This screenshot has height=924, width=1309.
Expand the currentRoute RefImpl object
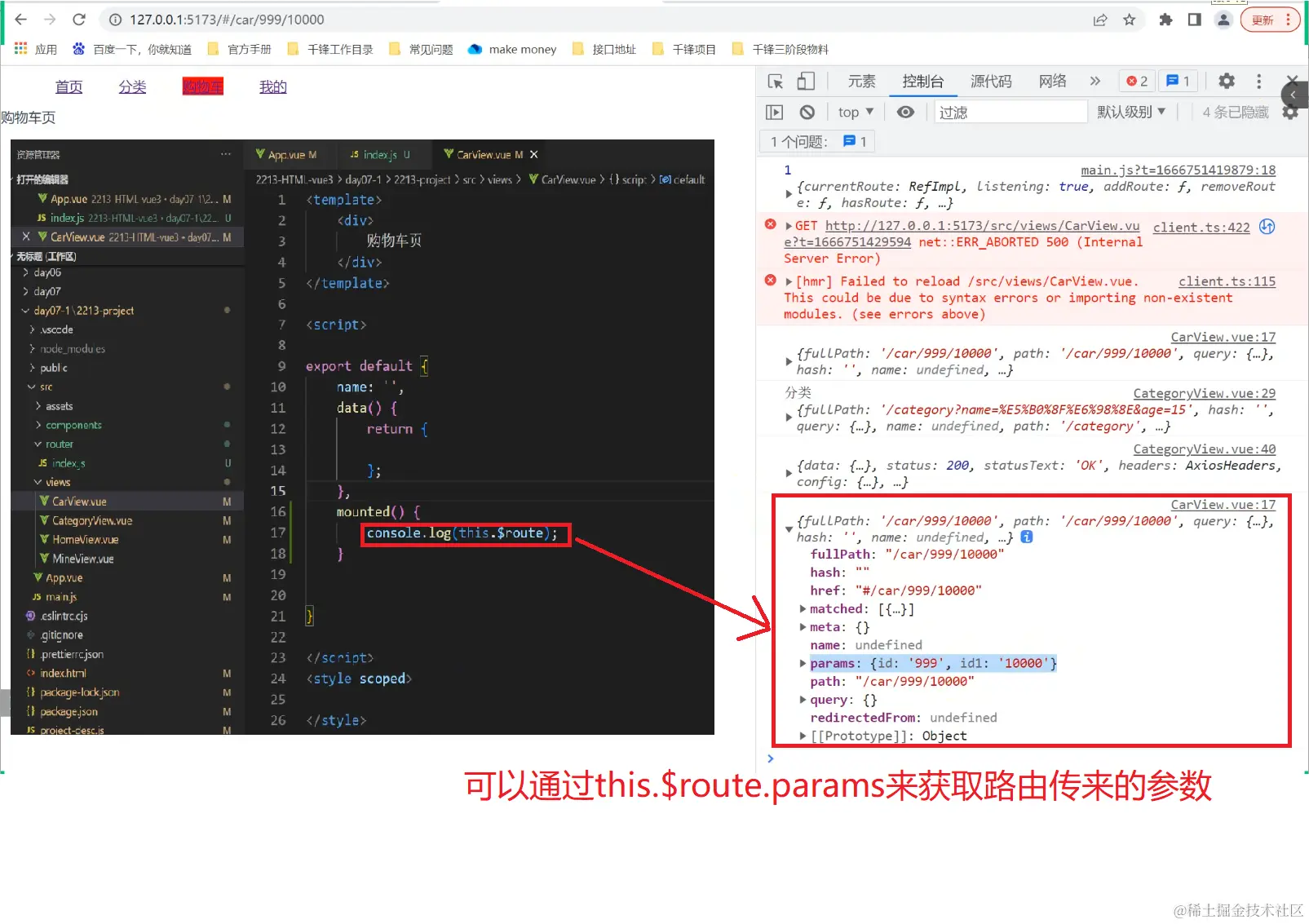[x=789, y=194]
